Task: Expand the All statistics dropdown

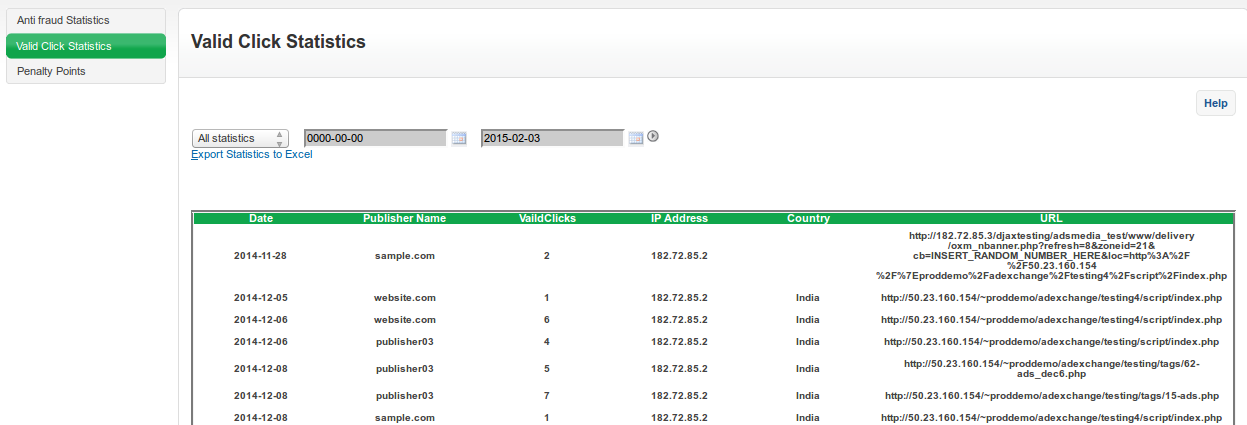Action: (240, 138)
